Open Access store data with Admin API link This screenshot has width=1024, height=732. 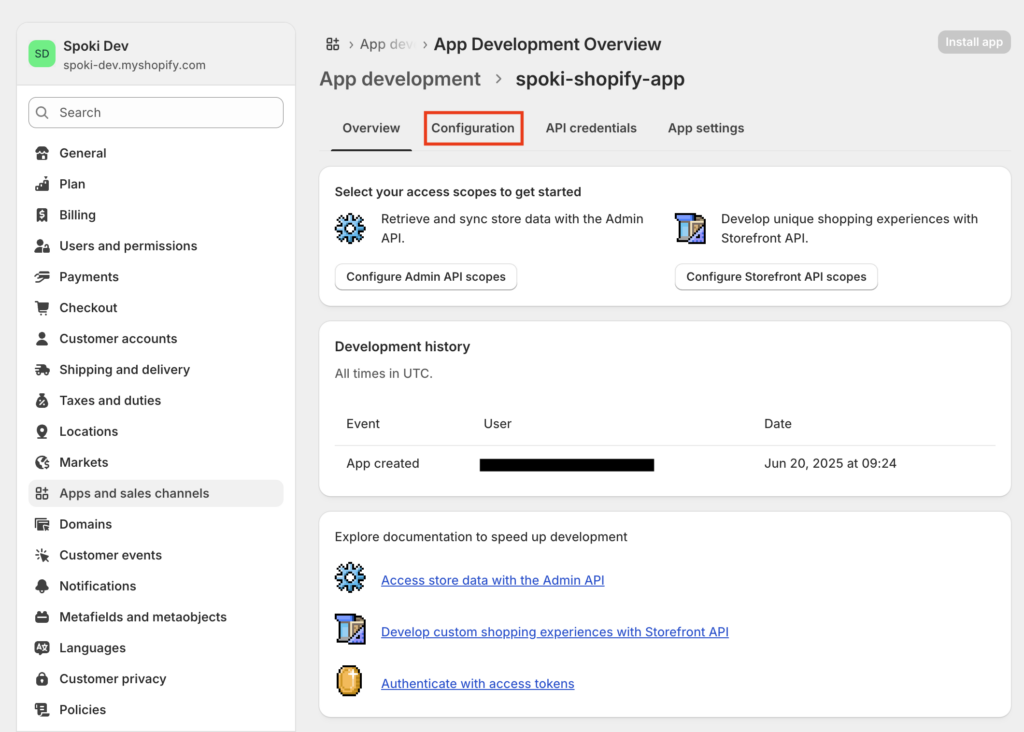492,580
